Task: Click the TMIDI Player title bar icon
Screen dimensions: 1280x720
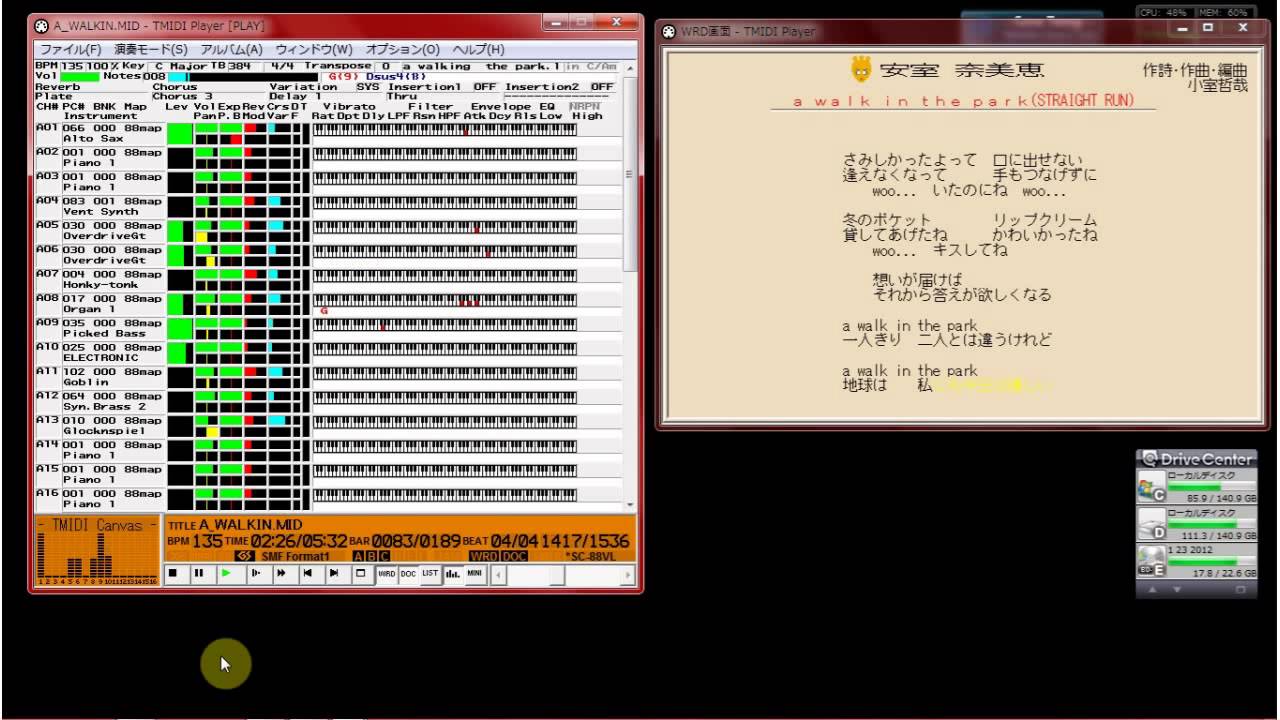Action: pos(41,24)
